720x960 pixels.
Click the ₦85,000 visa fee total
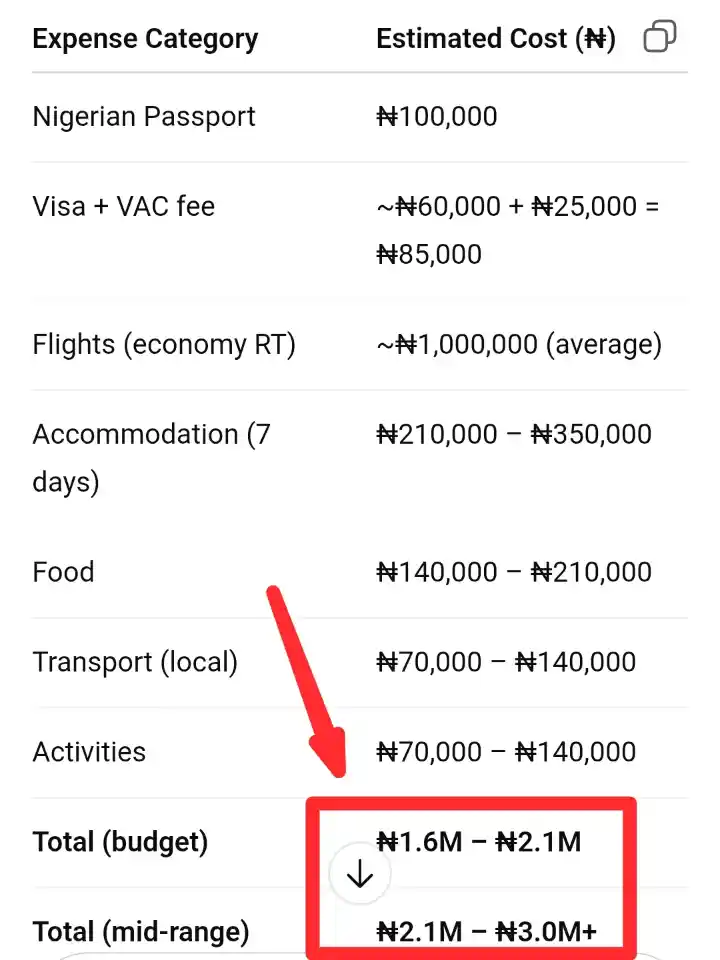[x=429, y=254]
